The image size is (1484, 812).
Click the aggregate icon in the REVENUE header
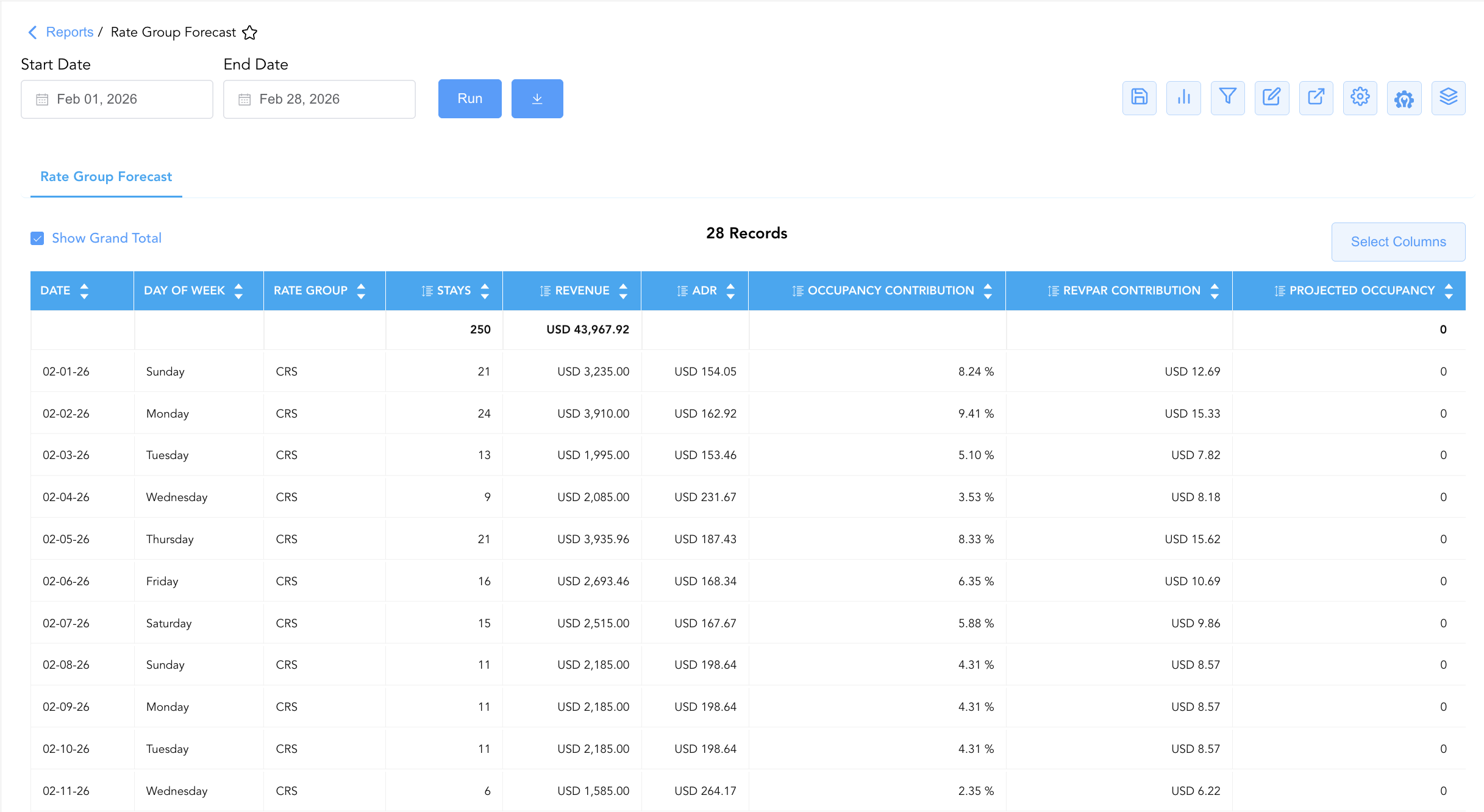coord(546,291)
